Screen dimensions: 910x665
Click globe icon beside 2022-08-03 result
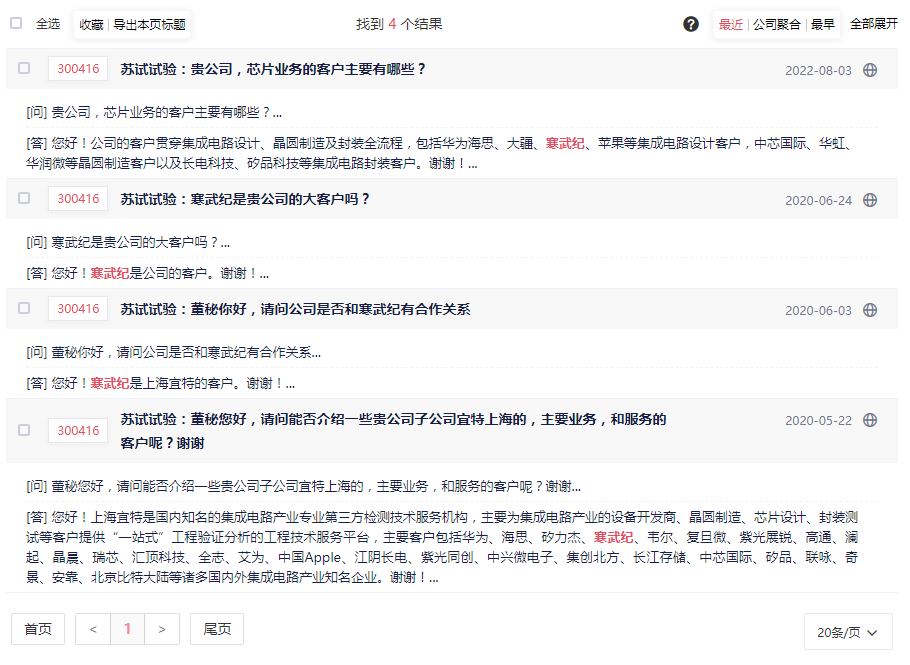pos(870,70)
